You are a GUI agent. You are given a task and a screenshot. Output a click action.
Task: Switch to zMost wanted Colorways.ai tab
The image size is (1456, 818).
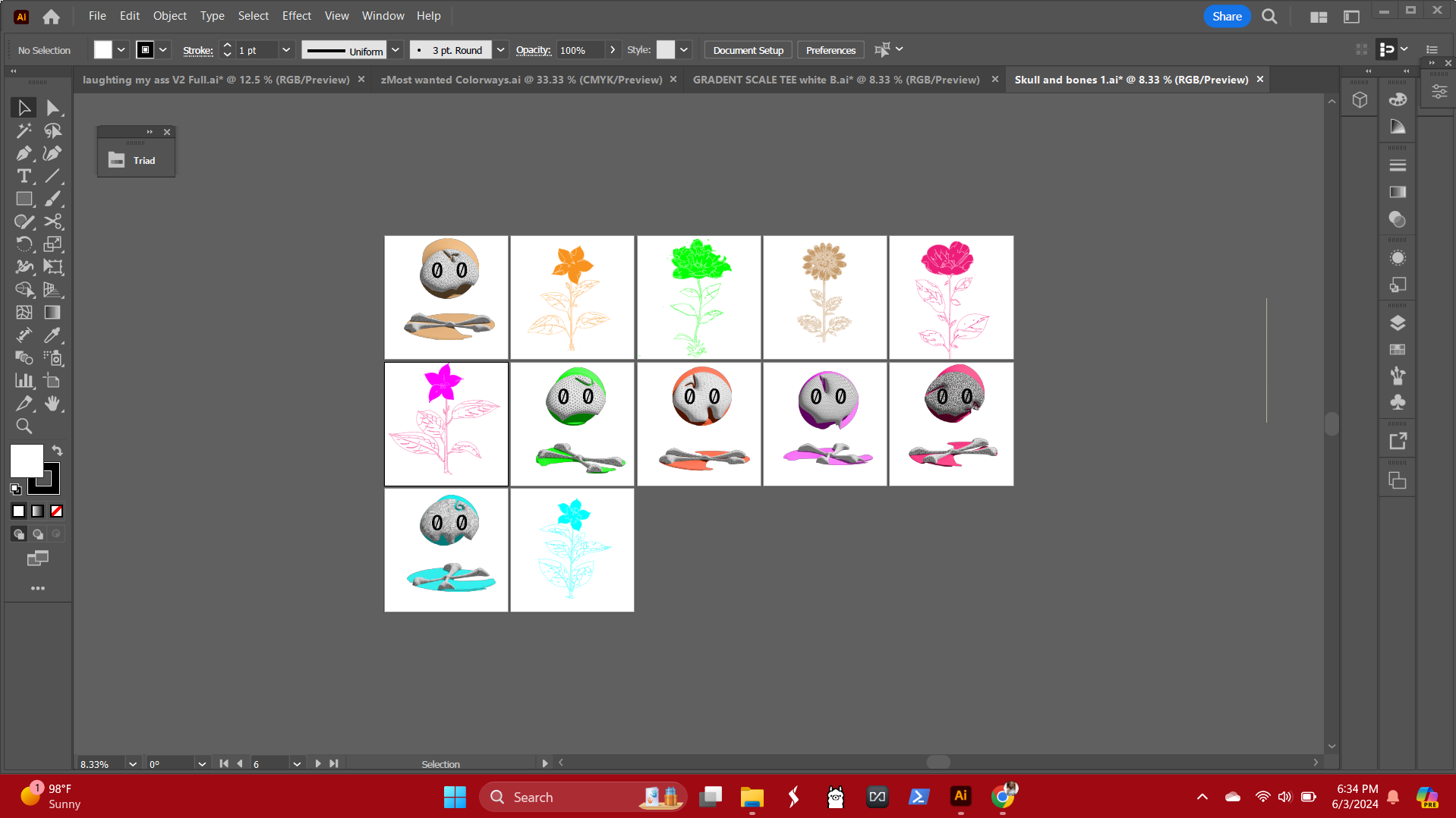pos(521,80)
